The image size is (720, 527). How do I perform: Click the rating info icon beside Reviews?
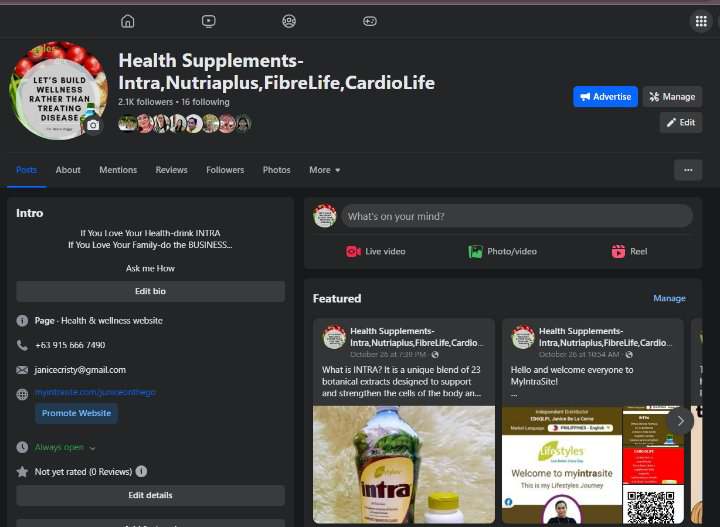coord(141,471)
